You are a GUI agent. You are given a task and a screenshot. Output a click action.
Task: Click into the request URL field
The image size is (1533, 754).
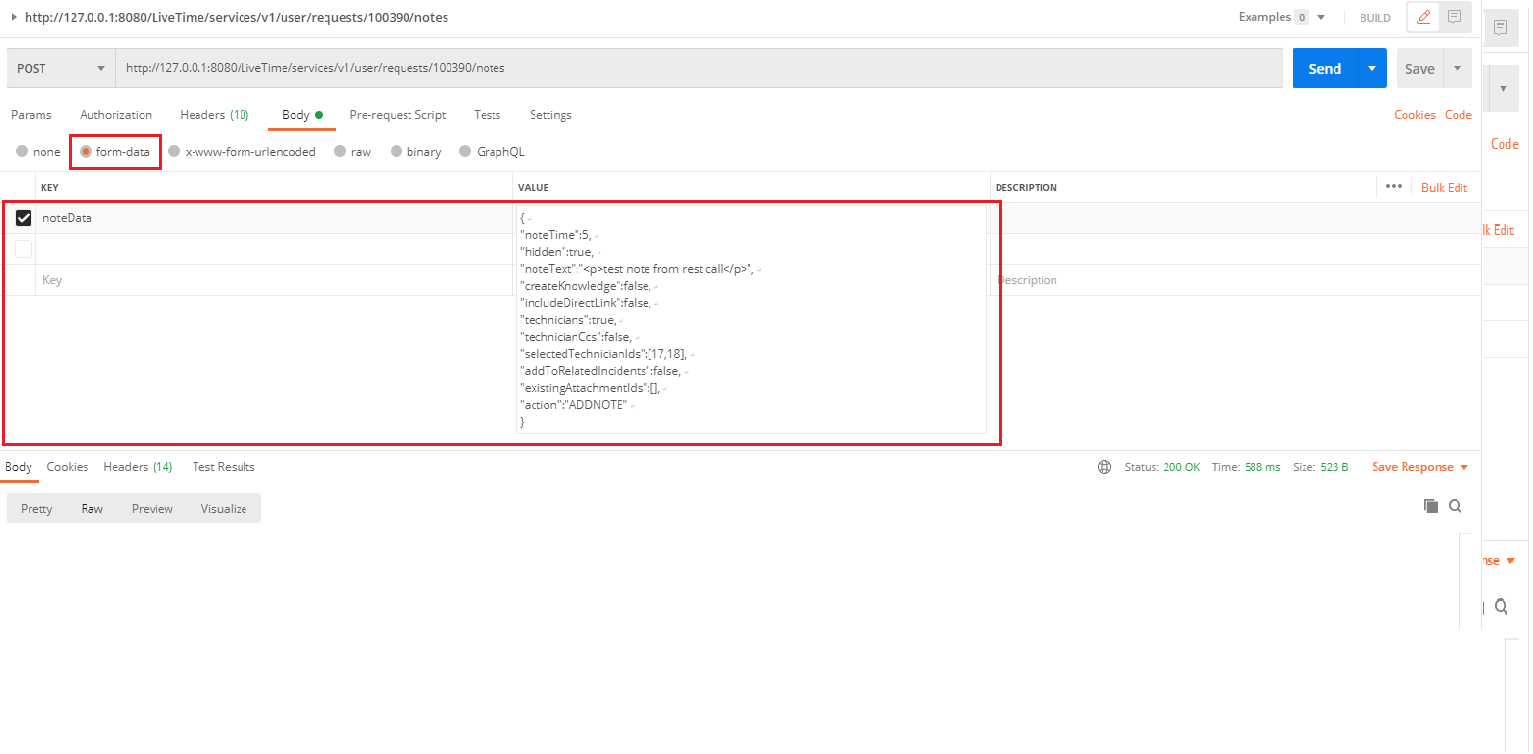pyautogui.click(x=698, y=68)
